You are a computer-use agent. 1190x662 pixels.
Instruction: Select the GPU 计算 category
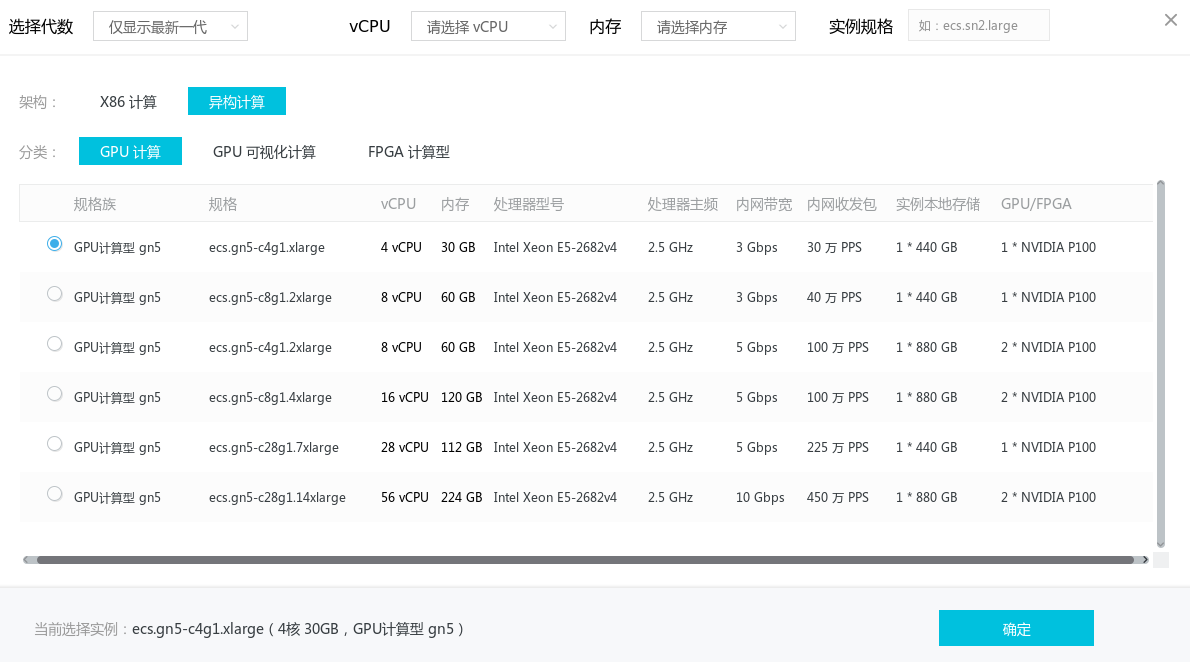click(x=131, y=152)
